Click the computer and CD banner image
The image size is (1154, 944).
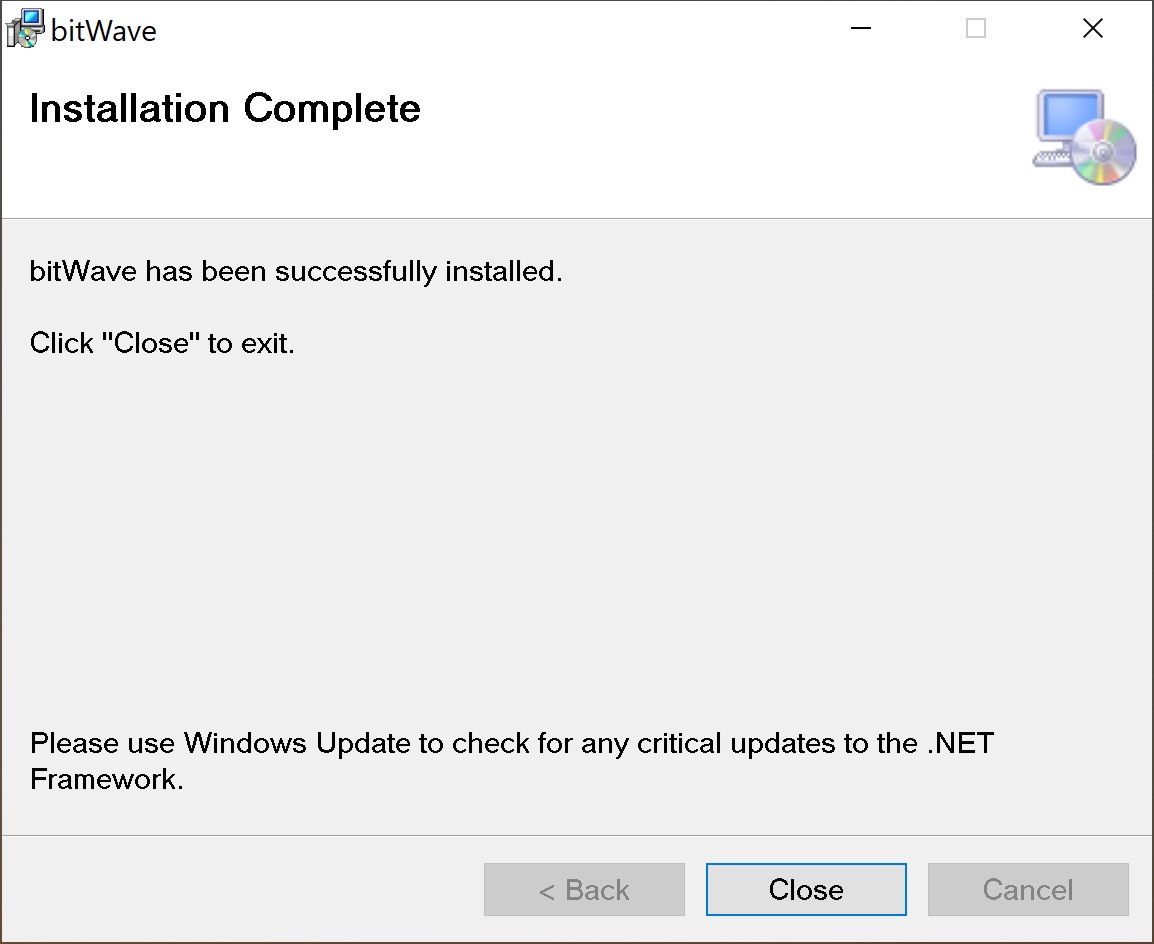1084,137
